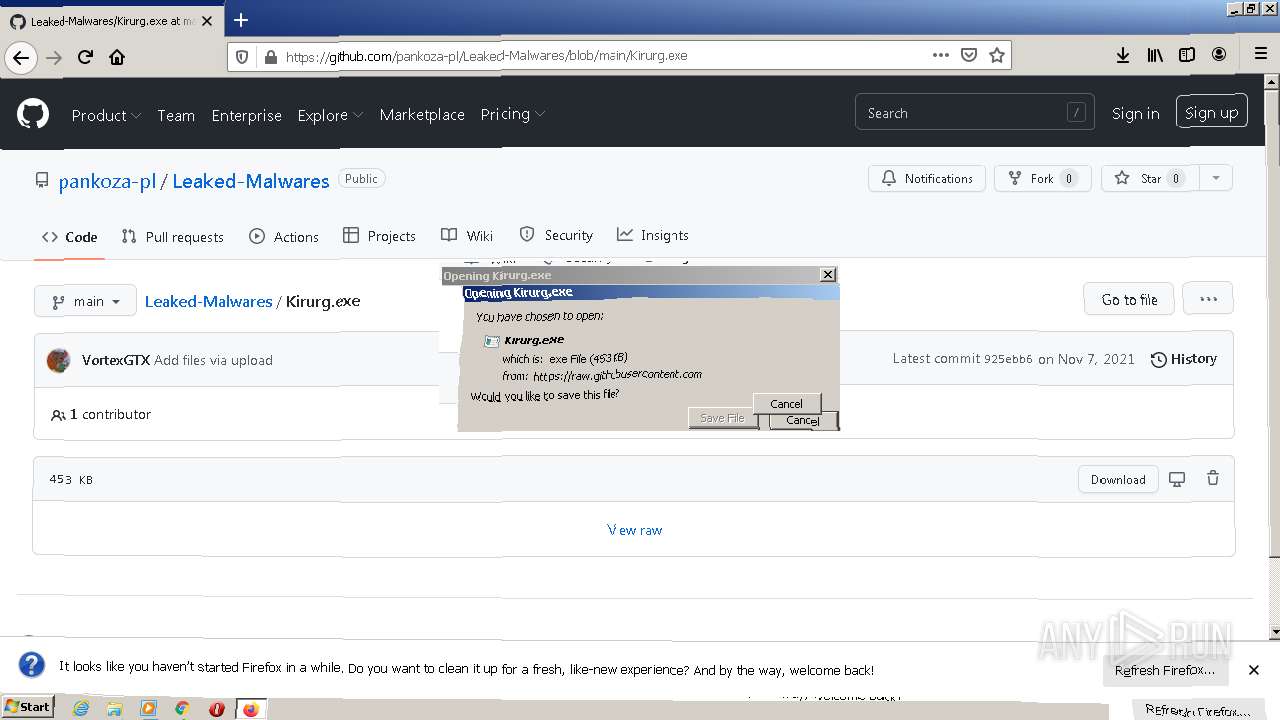
Task: Open the Leaked-Malwares repository title link
Action: [x=251, y=181]
